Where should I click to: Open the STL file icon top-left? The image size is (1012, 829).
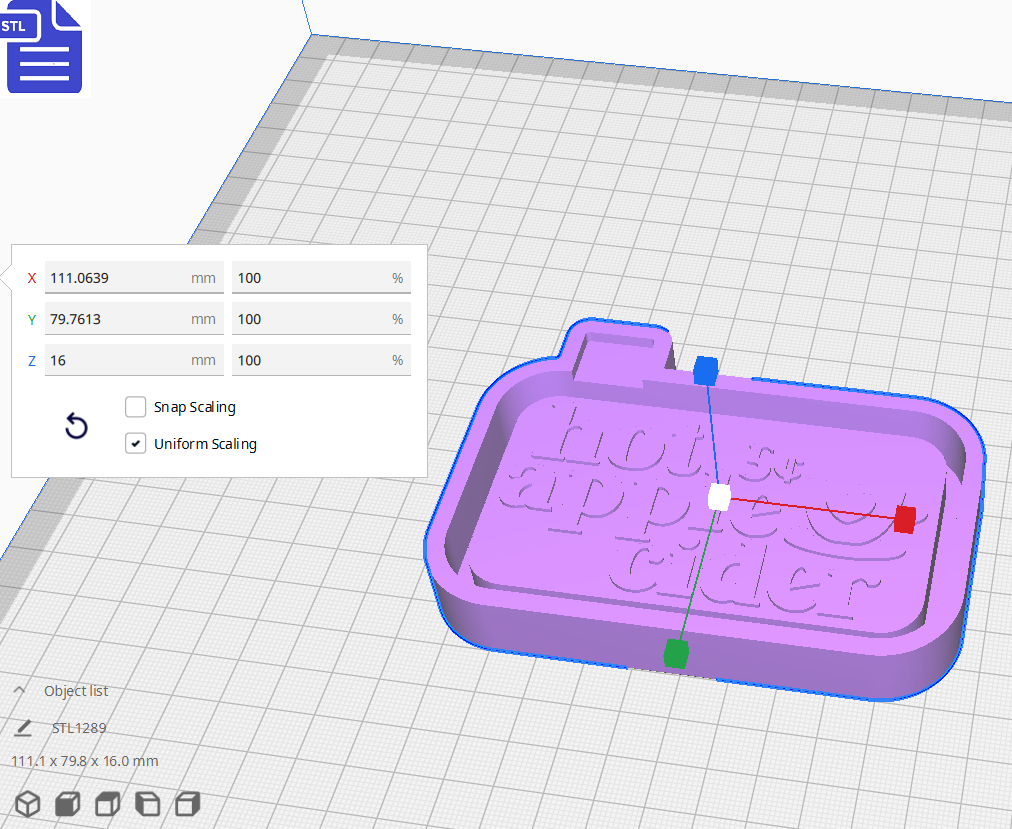[x=44, y=47]
